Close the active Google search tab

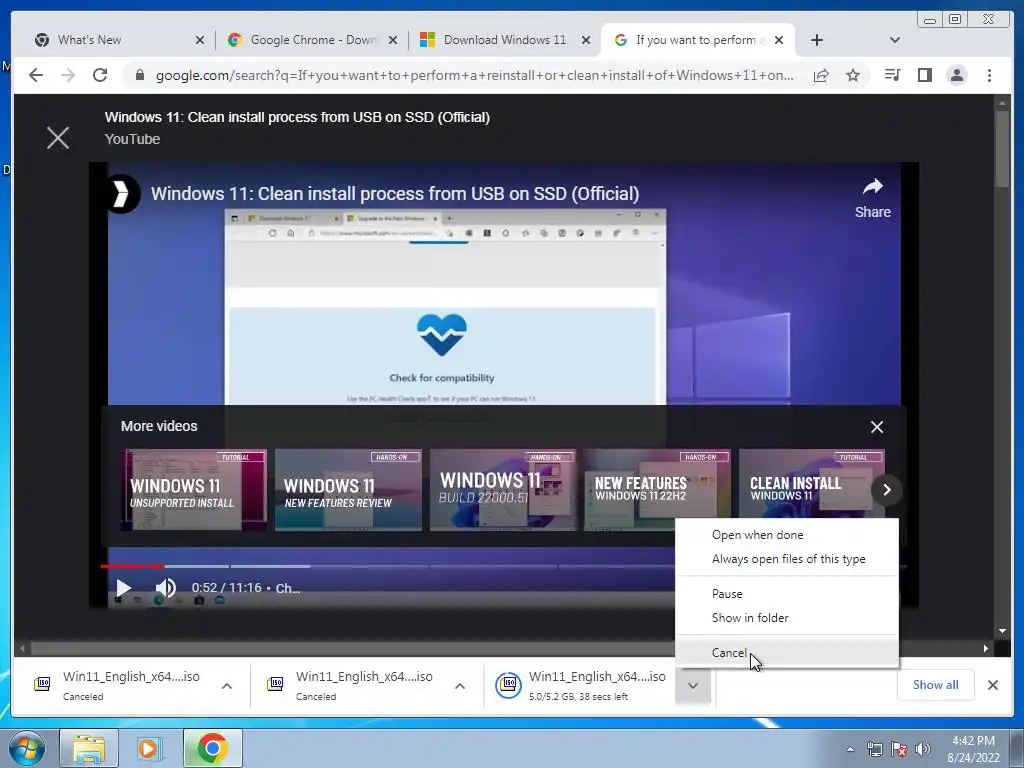(x=778, y=40)
